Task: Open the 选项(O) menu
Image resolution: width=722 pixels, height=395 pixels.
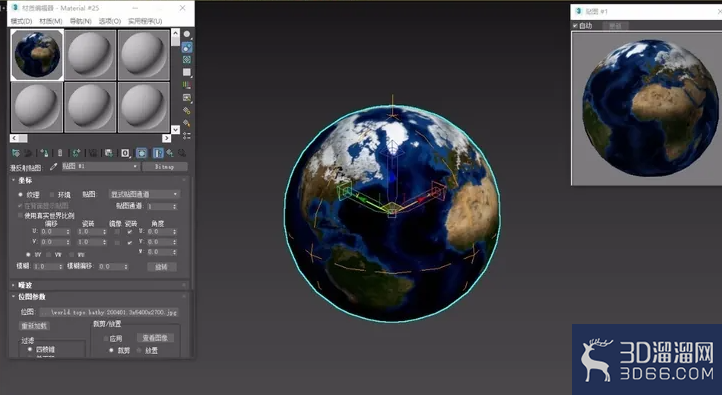Action: point(110,21)
